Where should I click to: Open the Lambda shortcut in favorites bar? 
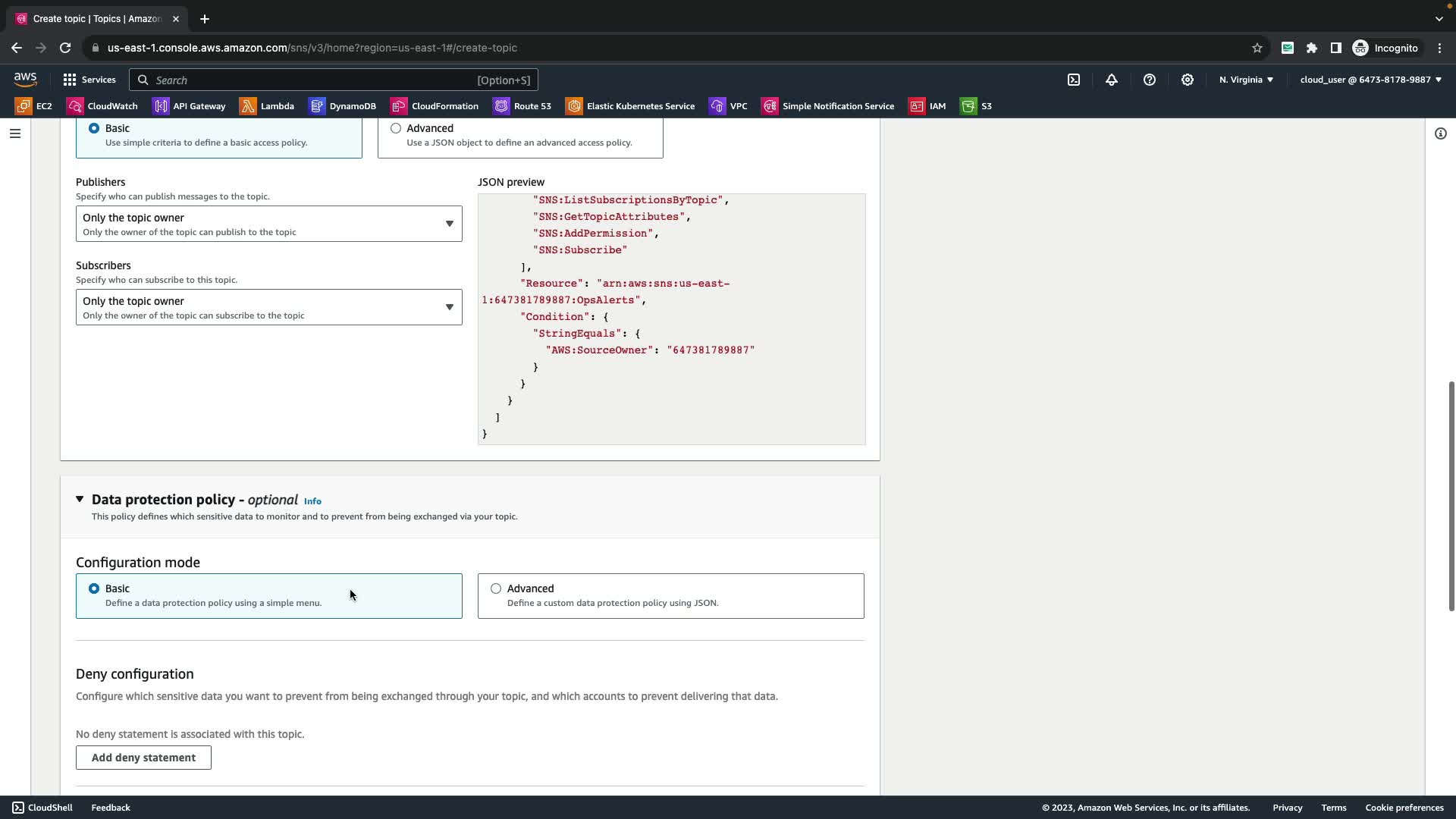(x=267, y=106)
